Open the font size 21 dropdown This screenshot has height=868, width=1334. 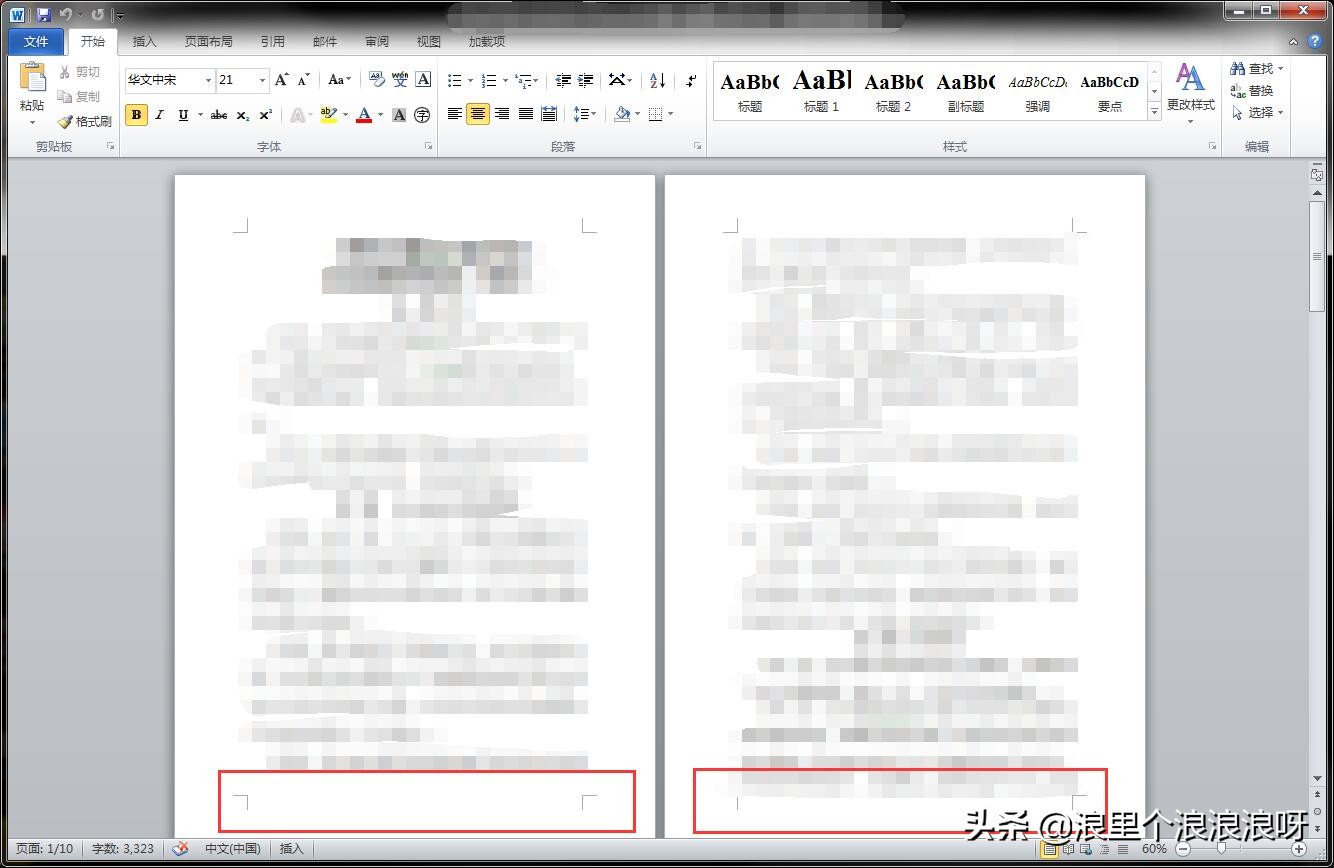[262, 80]
